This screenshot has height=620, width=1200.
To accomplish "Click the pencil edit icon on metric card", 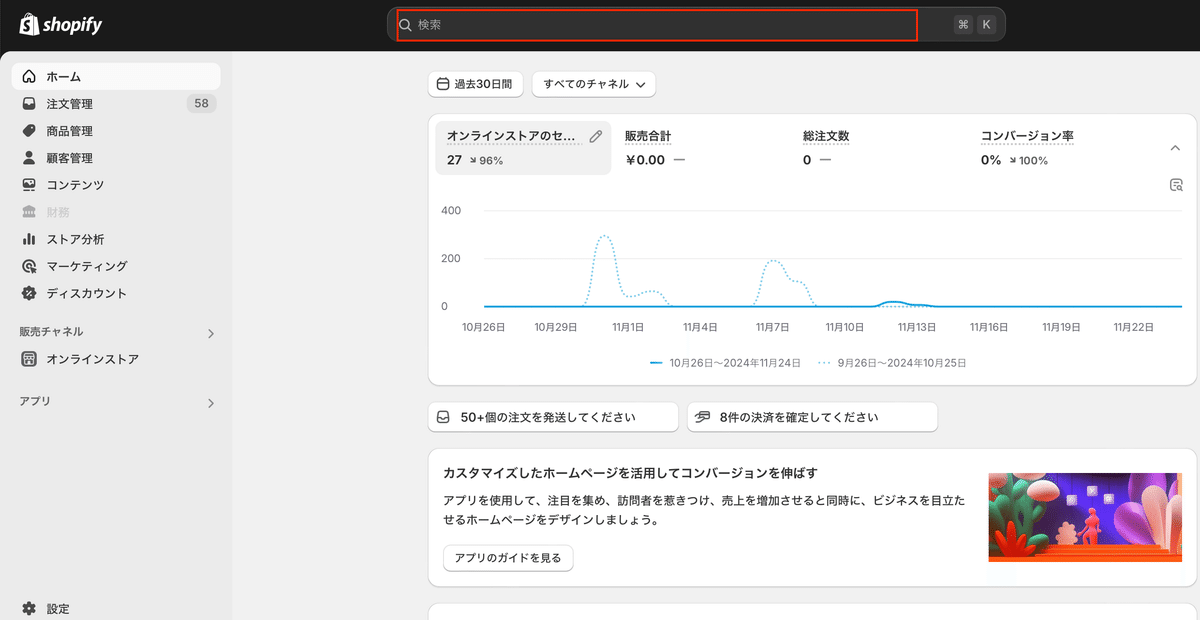I will click(596, 136).
